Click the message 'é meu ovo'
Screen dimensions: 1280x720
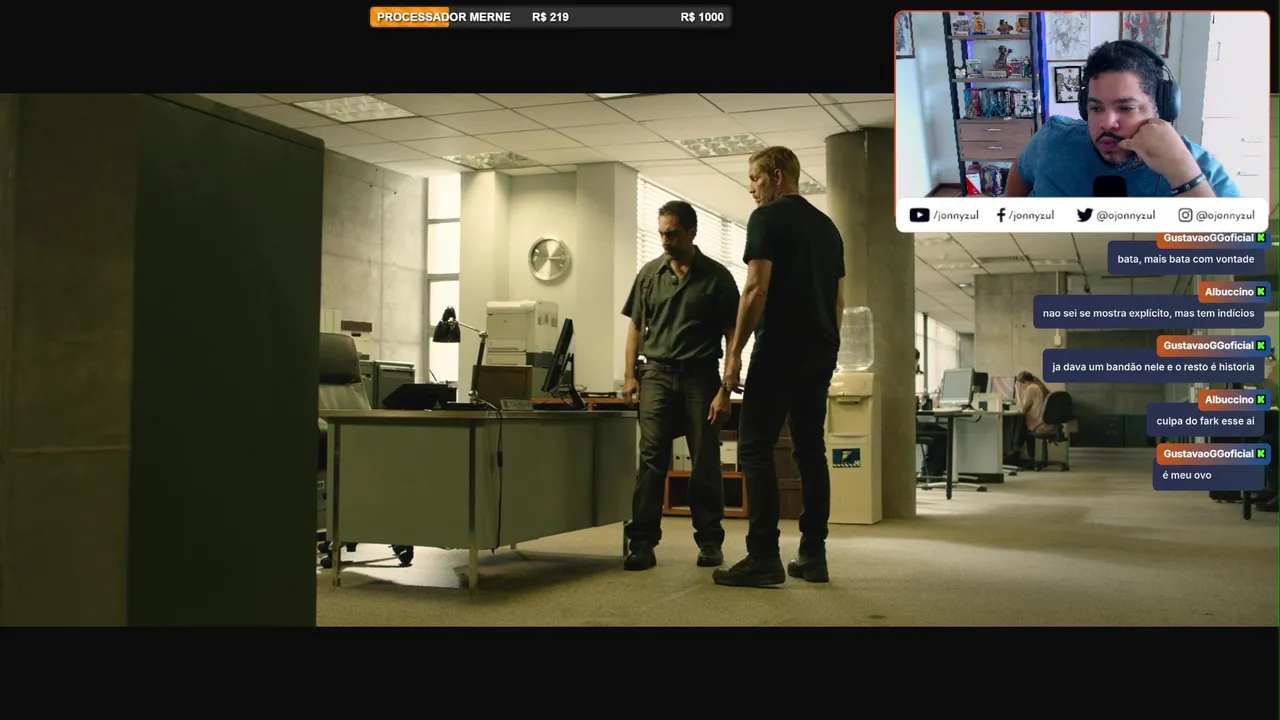coord(1187,475)
